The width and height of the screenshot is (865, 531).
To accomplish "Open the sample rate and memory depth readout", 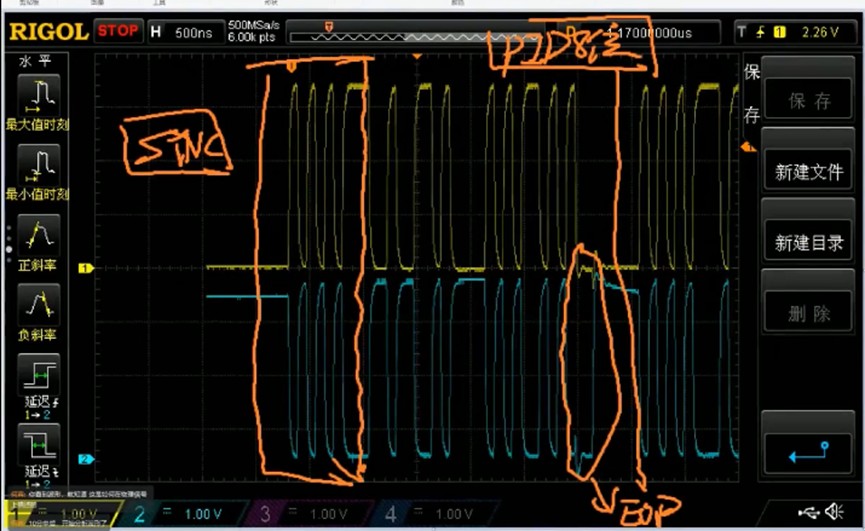I will [x=255, y=31].
